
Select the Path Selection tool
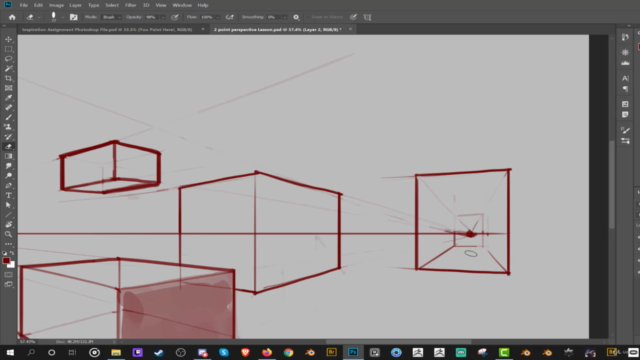8,205
